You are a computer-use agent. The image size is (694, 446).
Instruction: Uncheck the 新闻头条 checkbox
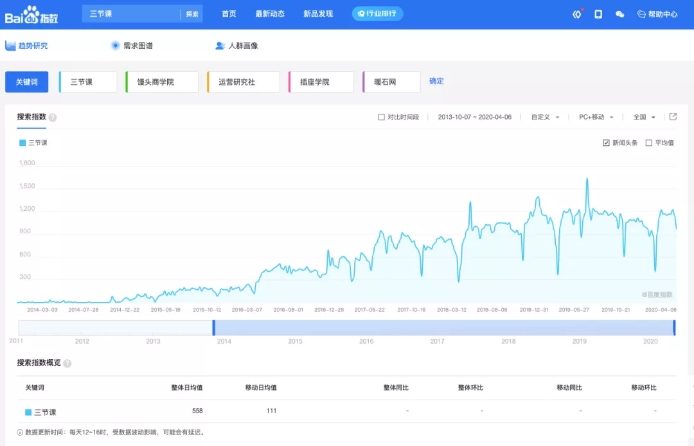(x=607, y=143)
